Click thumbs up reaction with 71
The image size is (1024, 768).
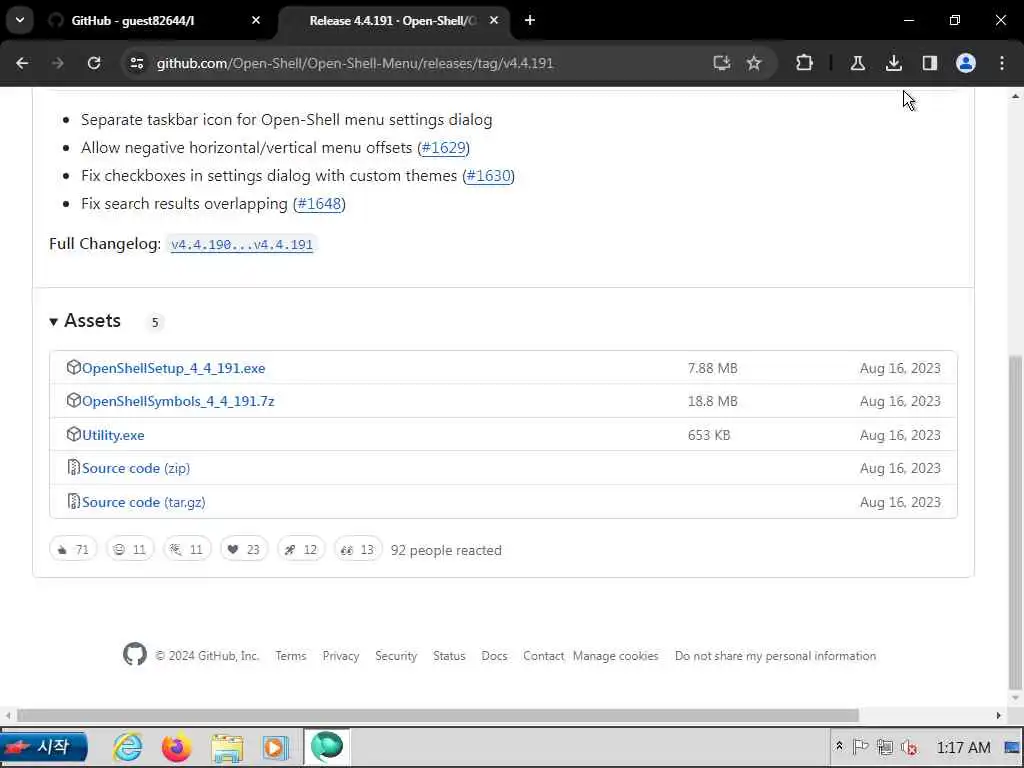(73, 549)
